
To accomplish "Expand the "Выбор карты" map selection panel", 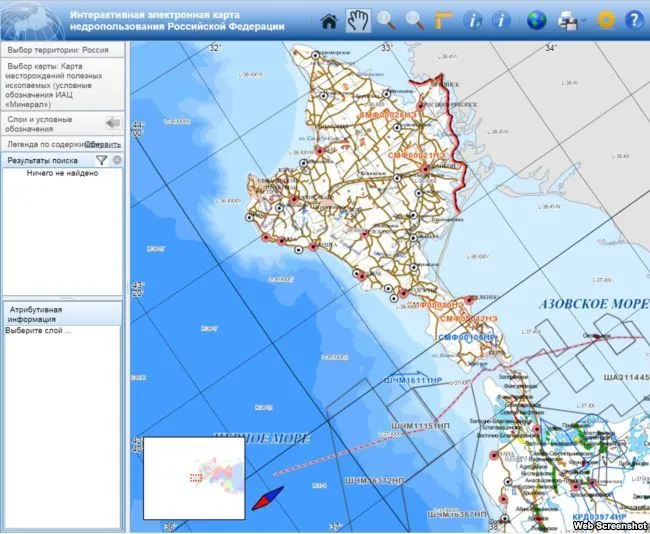I will point(62,84).
